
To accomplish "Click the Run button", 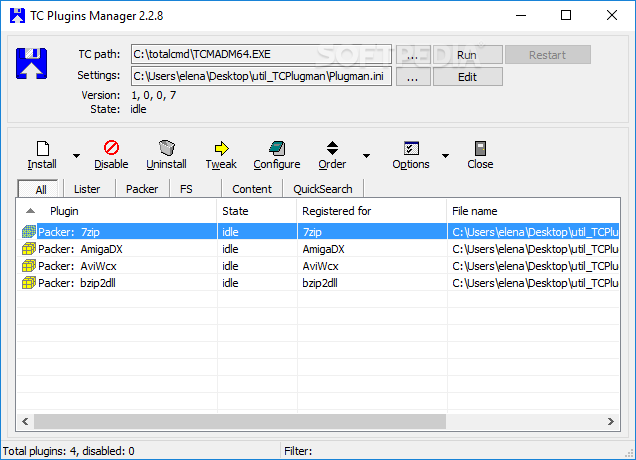I will pyautogui.click(x=468, y=55).
